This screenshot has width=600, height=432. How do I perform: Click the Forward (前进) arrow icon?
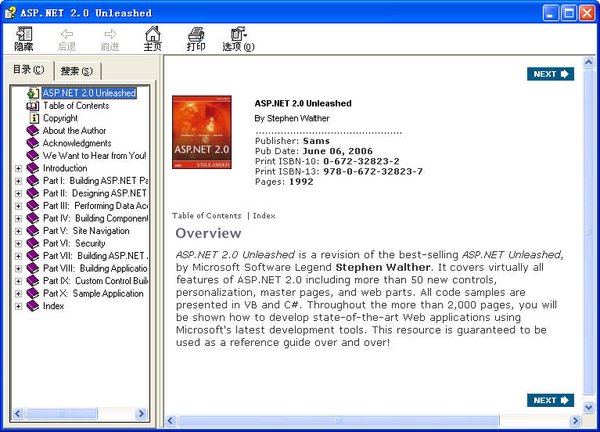point(110,34)
